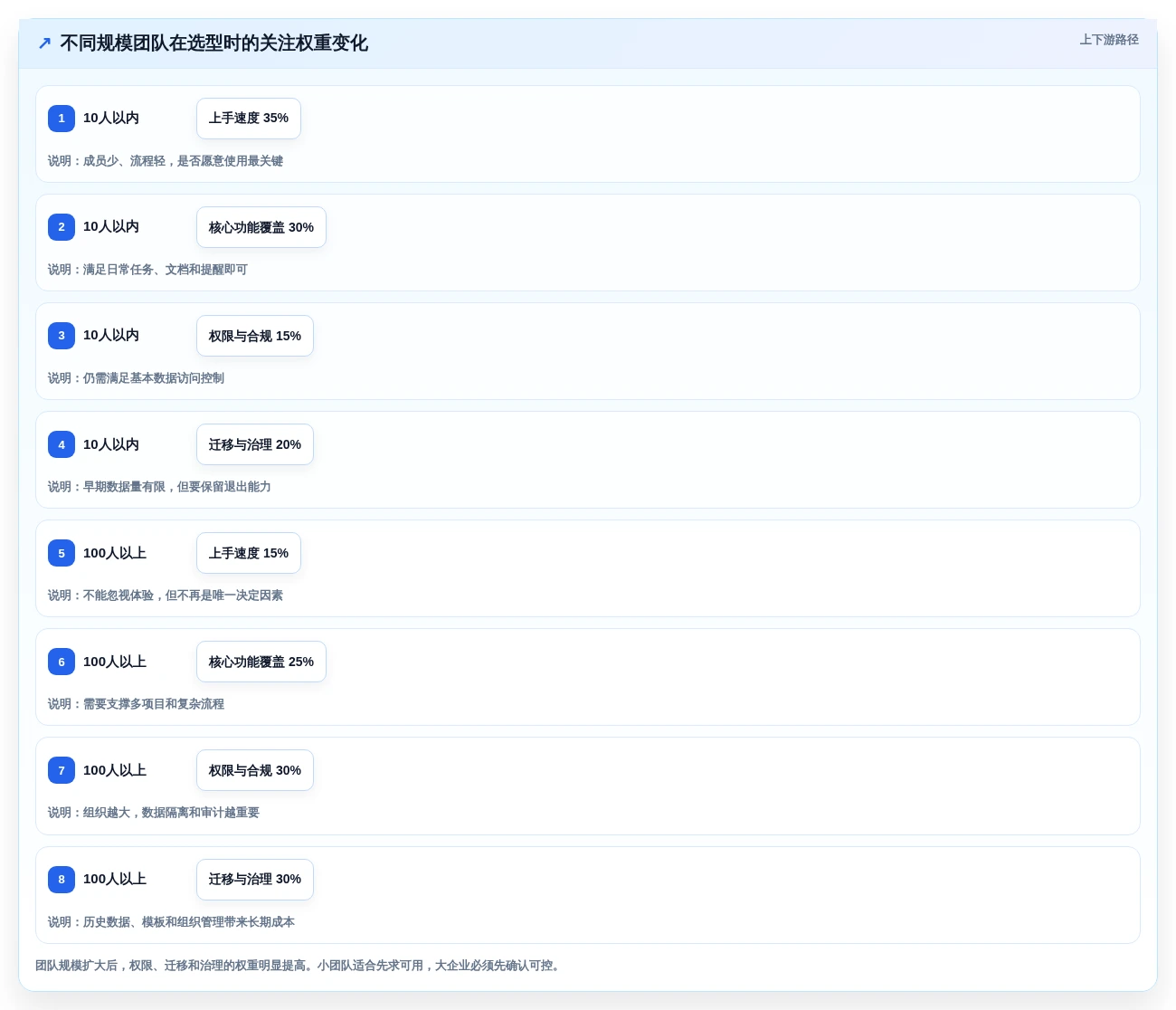
Task: Click 100人以上 label in row 6
Action: click(115, 662)
